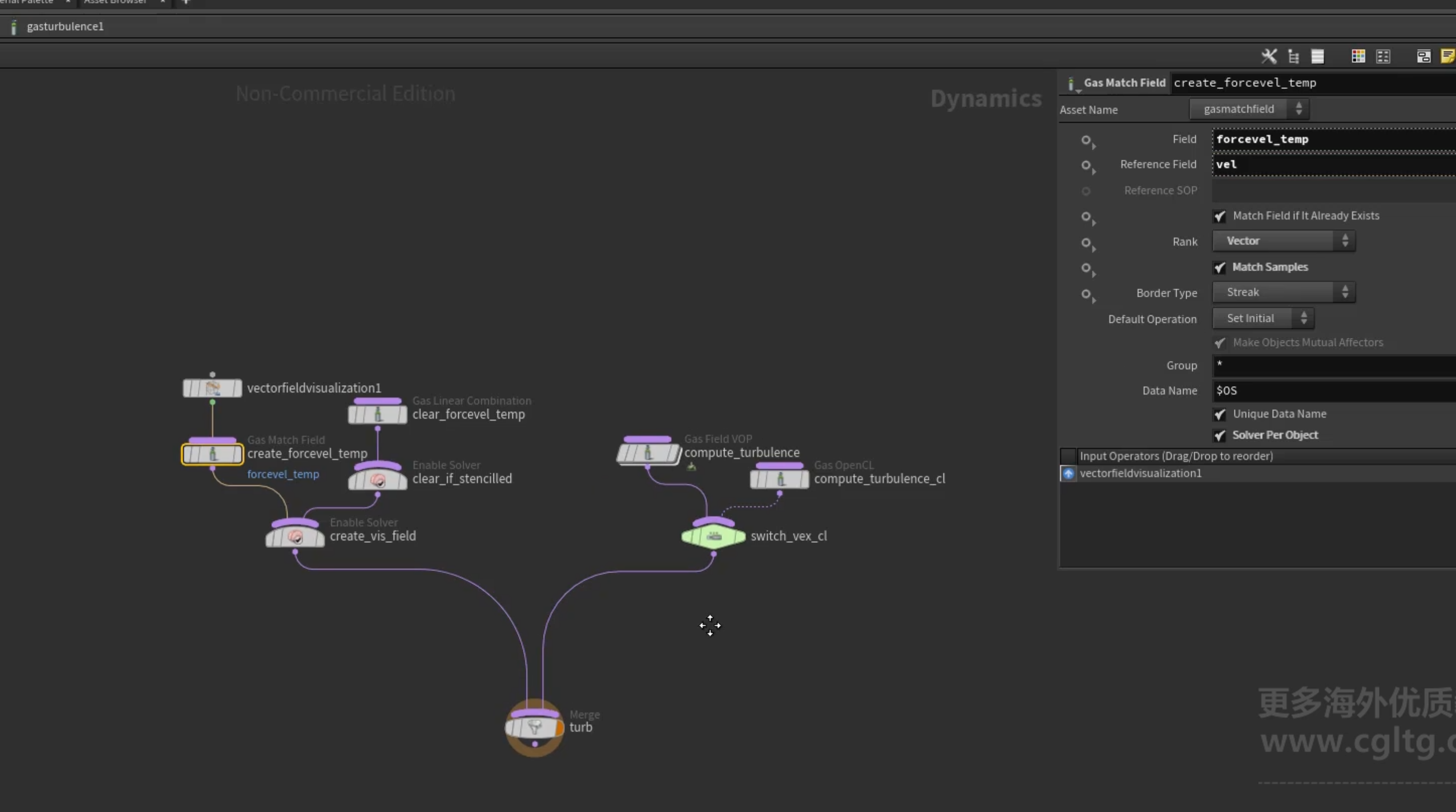Uncheck the Match Samples checkbox
The width and height of the screenshot is (1456, 812).
coord(1220,267)
